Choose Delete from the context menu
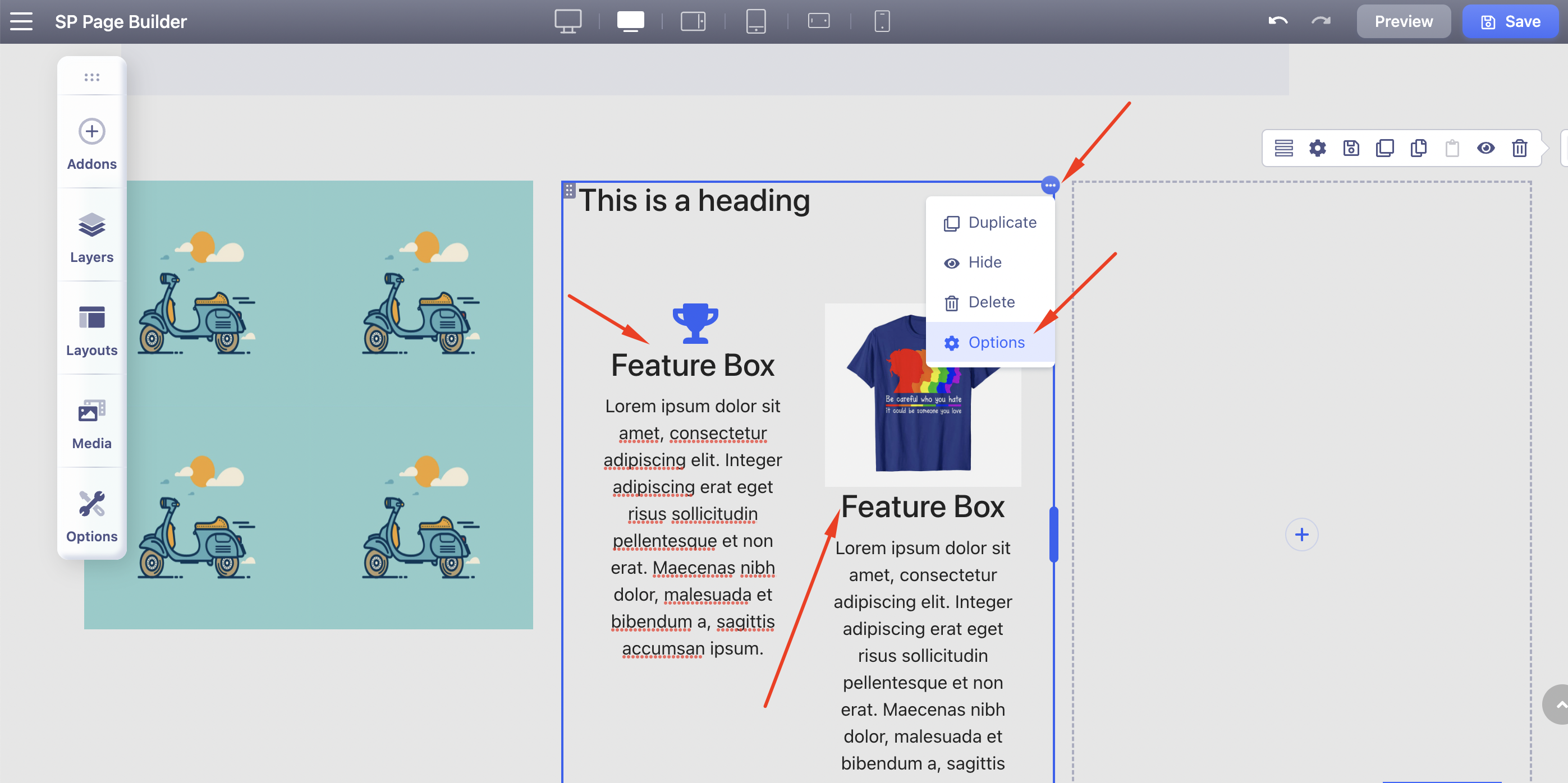Screen dimensions: 1568x783 (x=991, y=302)
